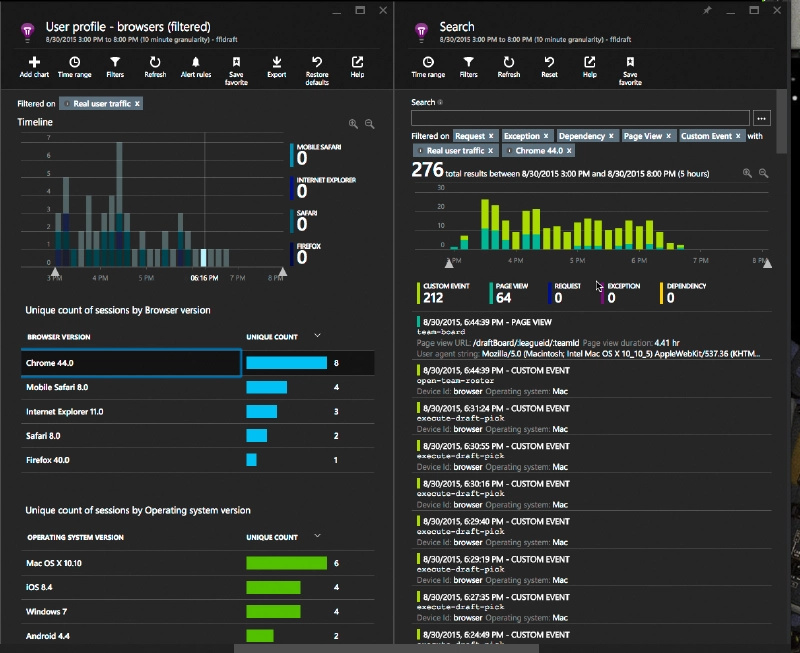Viewport: 800px width, 653px height.
Task: Select the Firefox 40.0 row
Action: point(197,460)
